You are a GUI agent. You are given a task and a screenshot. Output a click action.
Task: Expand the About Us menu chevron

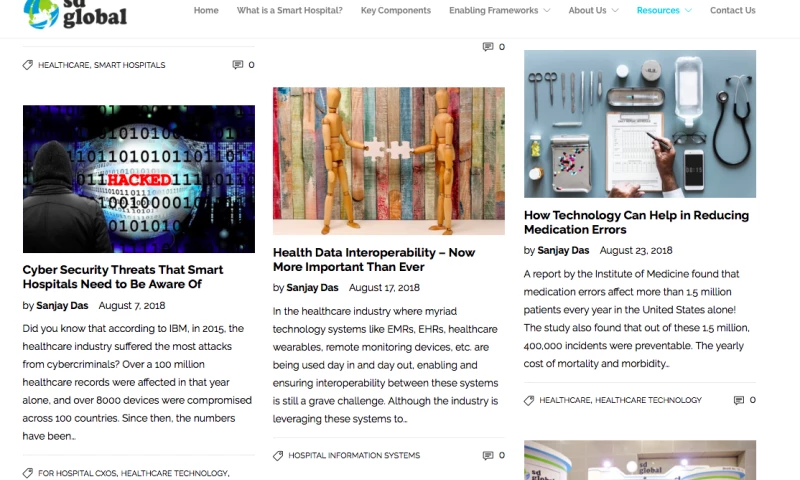point(615,10)
